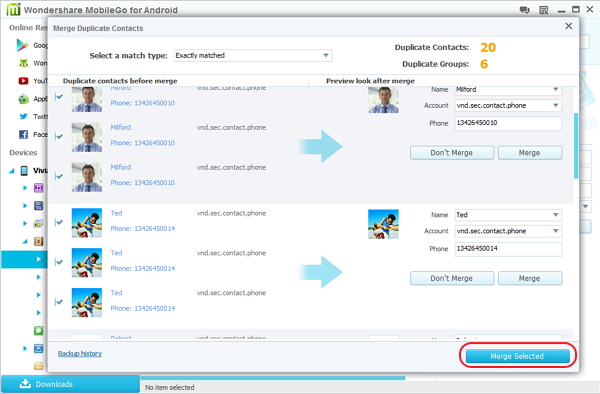Screen dimensions: 600x394
Task: Open the Facebook sidebar icon
Action: [23, 134]
